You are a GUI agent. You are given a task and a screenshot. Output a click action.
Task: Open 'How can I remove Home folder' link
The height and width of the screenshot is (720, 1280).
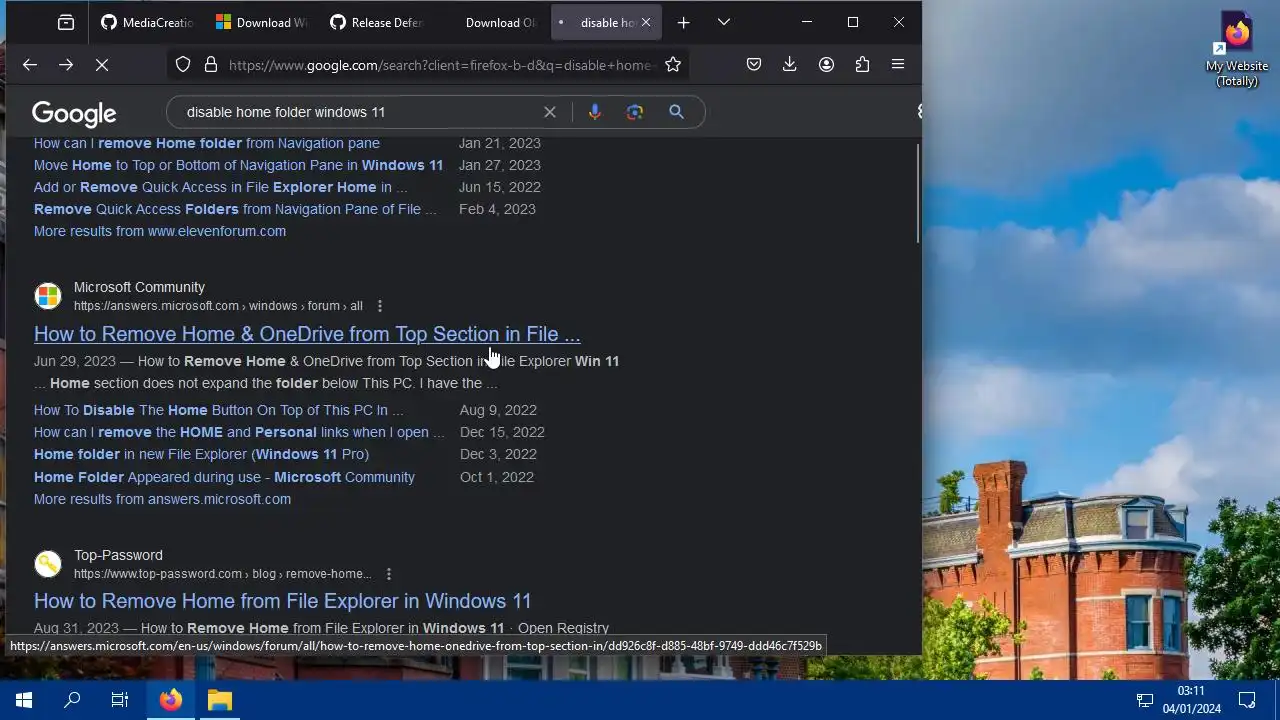pyautogui.click(x=207, y=143)
